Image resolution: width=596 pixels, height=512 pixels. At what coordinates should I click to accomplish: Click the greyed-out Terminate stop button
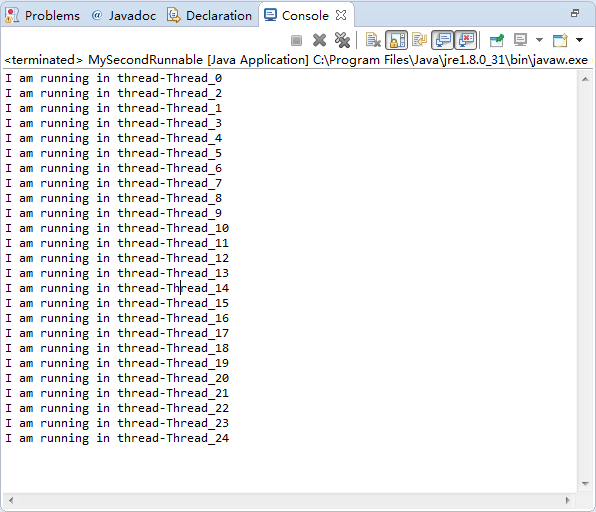coord(296,40)
